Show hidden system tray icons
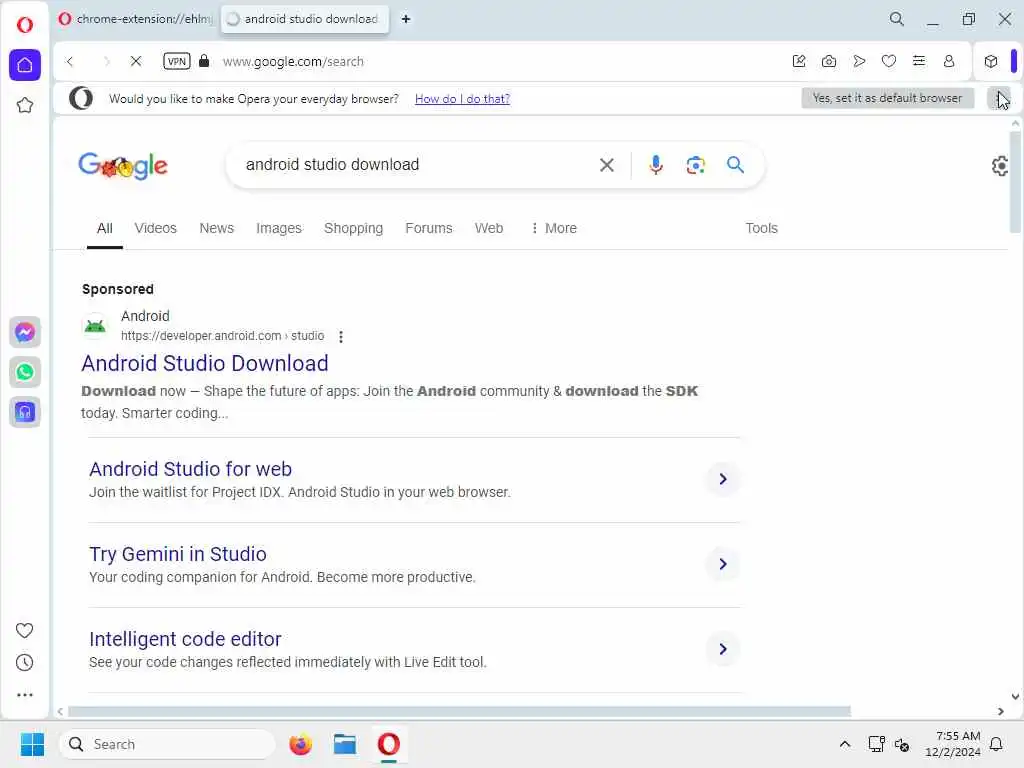The image size is (1024, 768). (x=844, y=744)
